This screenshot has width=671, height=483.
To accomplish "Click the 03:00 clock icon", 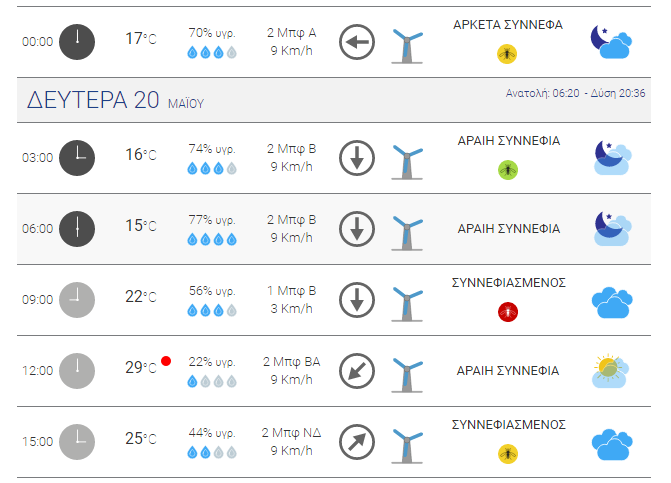I will [x=77, y=158].
